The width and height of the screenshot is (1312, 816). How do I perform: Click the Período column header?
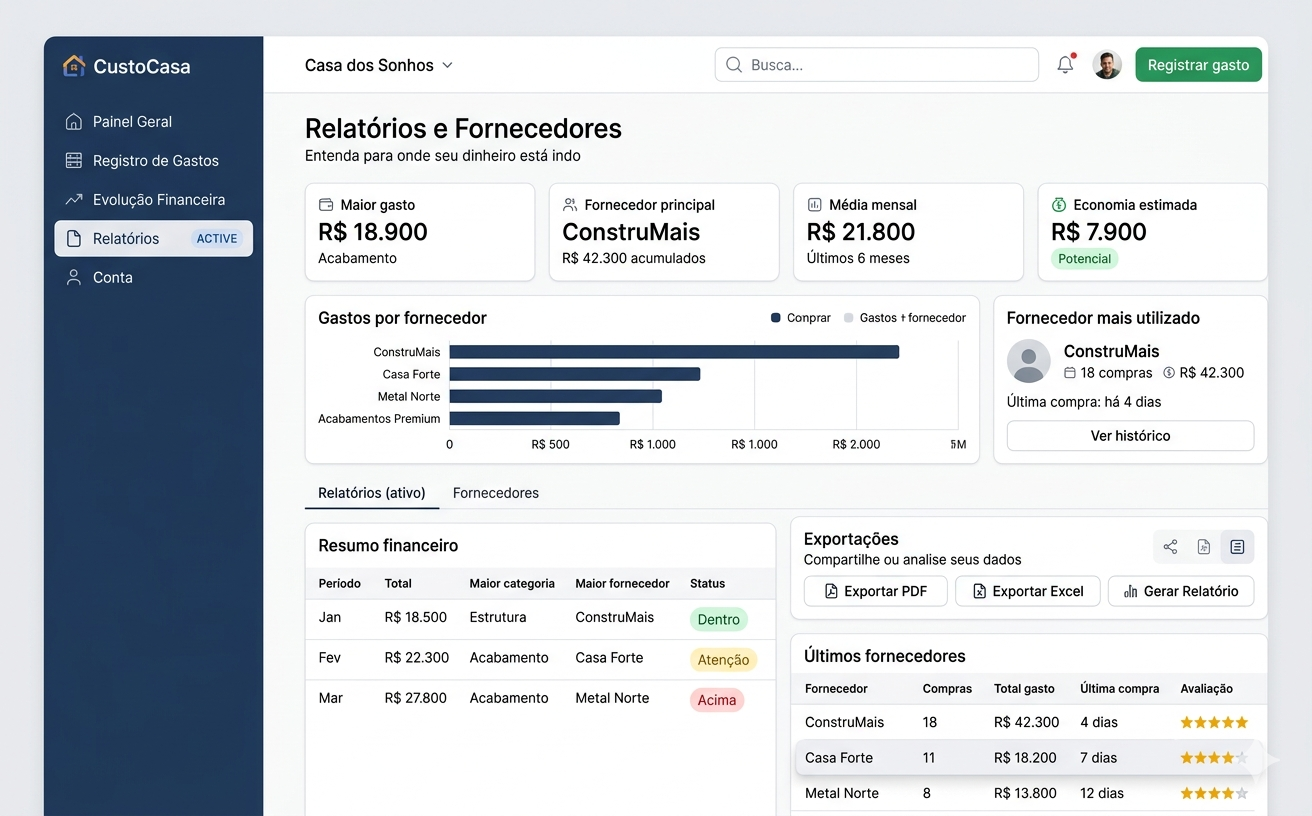click(340, 583)
